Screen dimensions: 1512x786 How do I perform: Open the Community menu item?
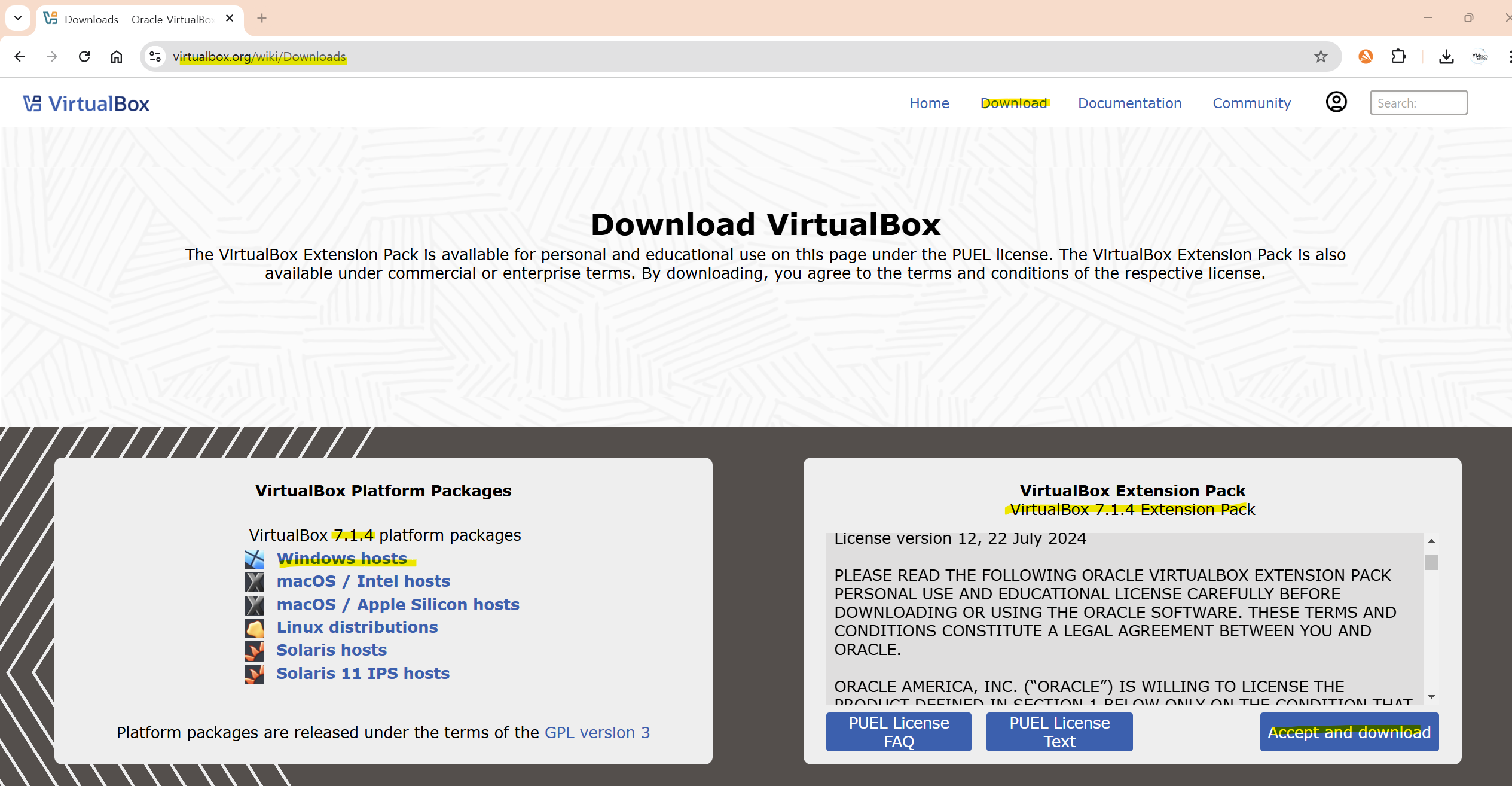(1251, 103)
